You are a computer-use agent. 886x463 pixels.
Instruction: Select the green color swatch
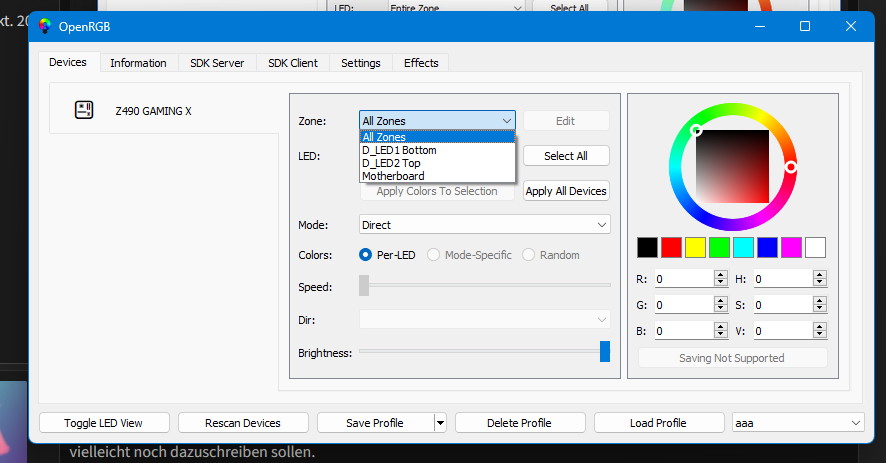coord(719,248)
